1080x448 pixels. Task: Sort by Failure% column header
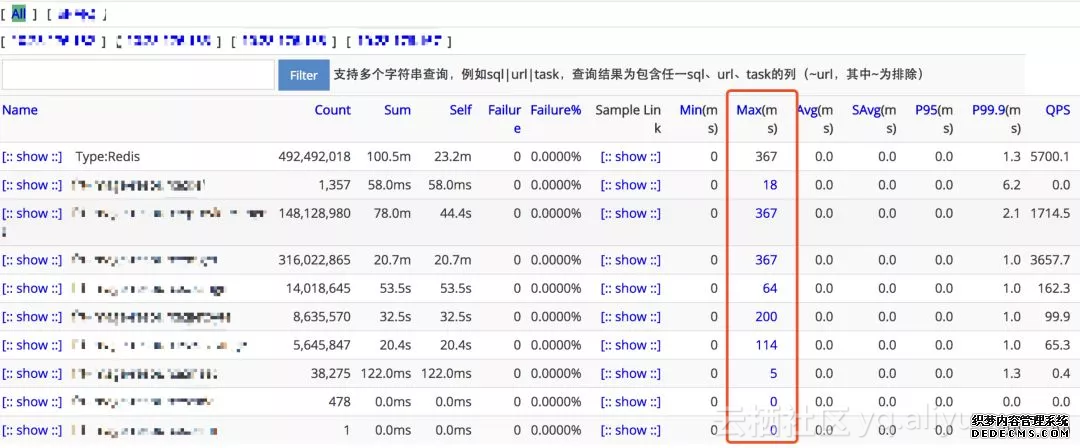(x=555, y=110)
